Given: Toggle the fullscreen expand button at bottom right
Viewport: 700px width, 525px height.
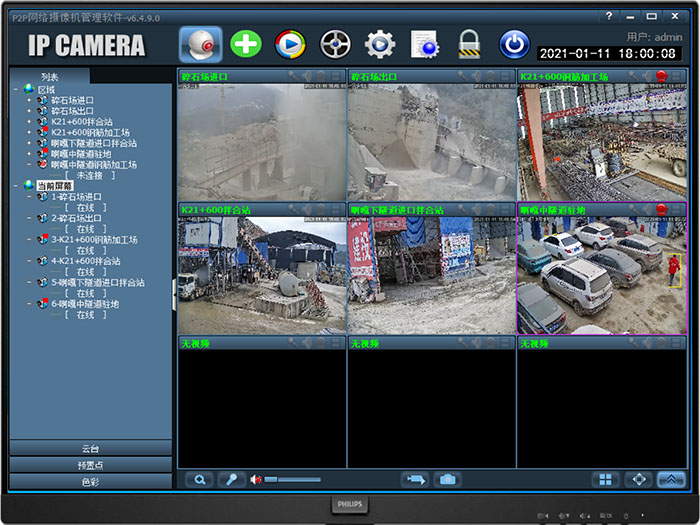Looking at the screenshot, I should [x=638, y=480].
